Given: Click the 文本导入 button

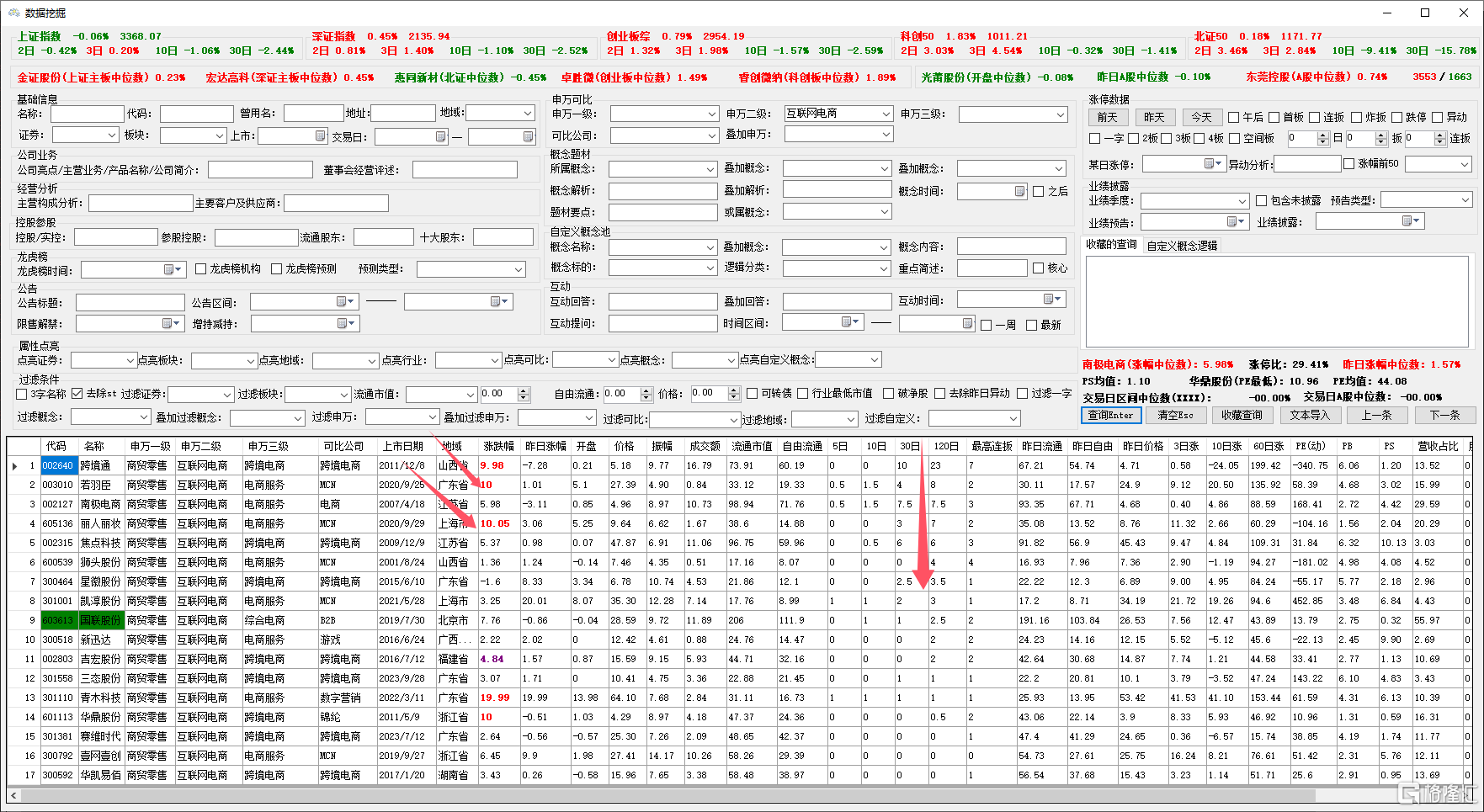Looking at the screenshot, I should pyautogui.click(x=1310, y=415).
